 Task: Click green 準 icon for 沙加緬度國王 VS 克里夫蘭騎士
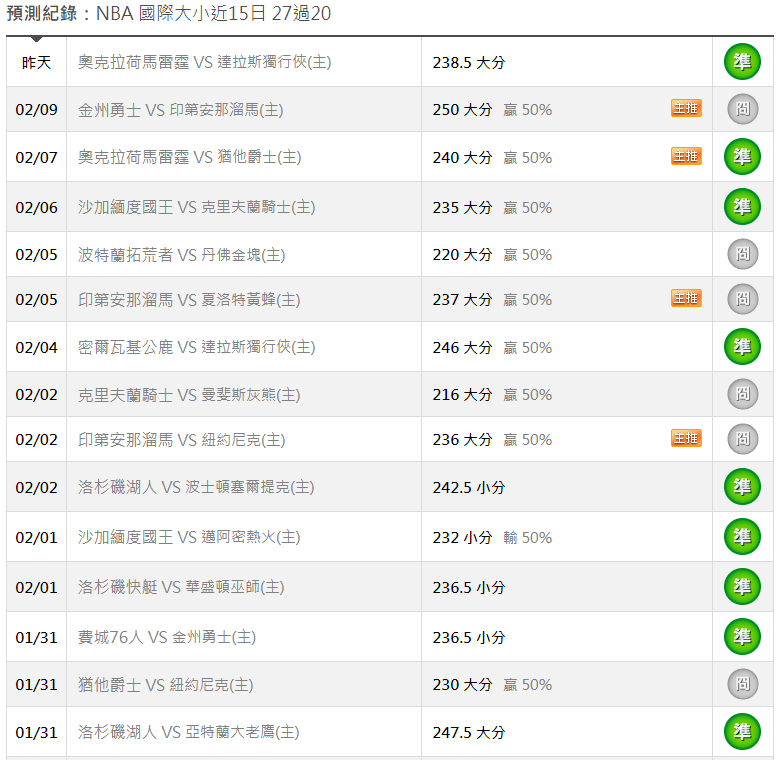click(742, 206)
